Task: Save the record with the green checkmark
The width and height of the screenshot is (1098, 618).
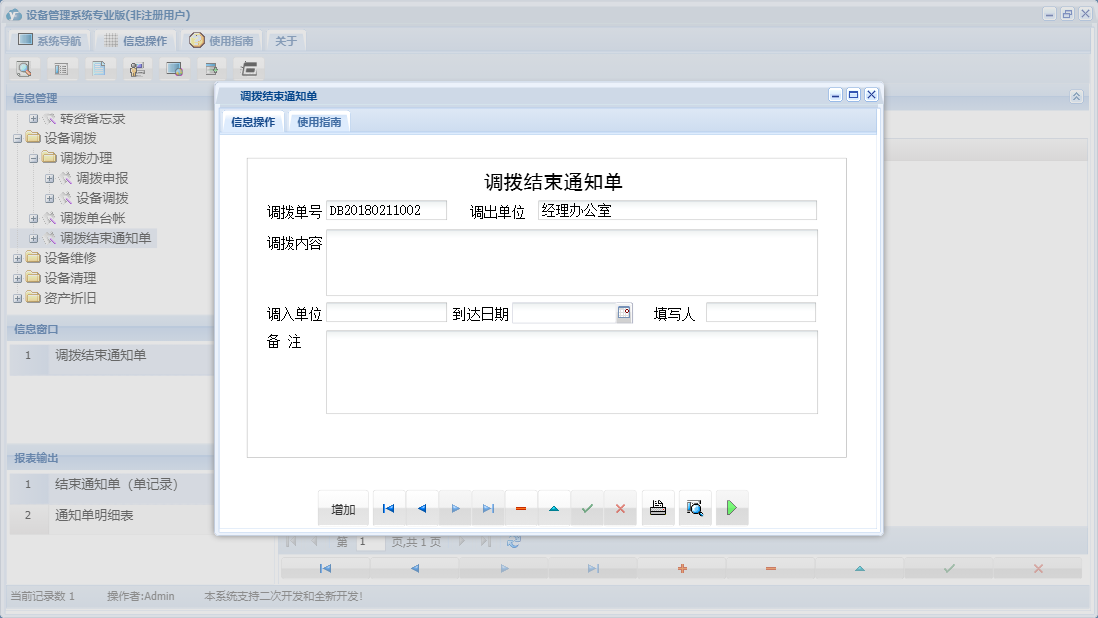Action: click(587, 508)
